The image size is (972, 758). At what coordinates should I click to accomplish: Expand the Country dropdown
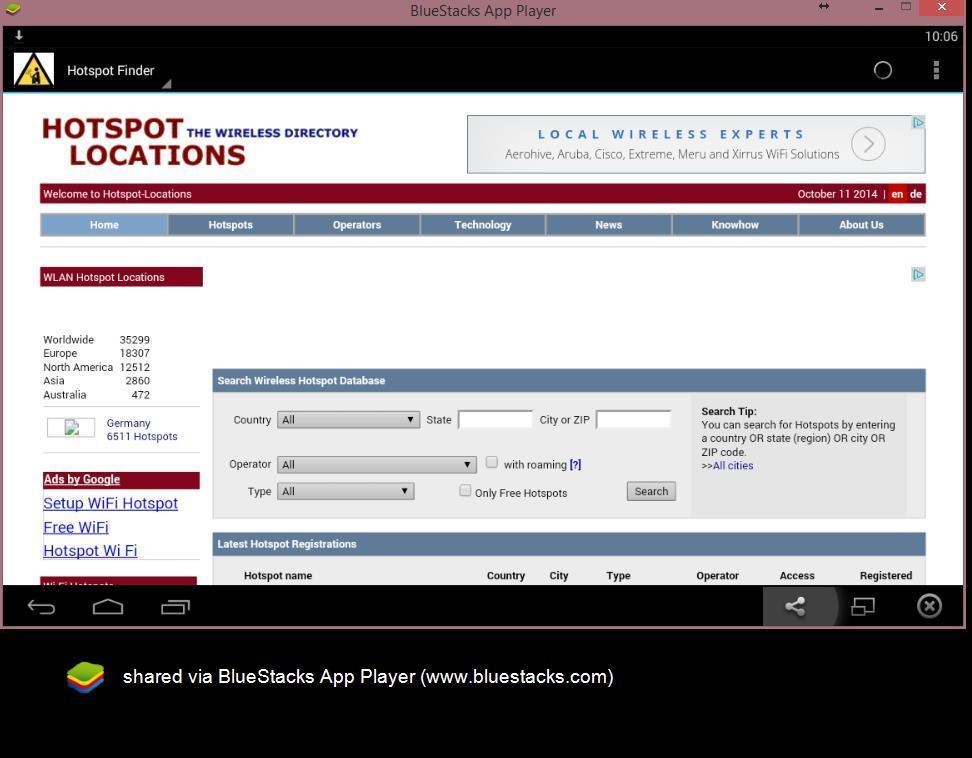click(348, 420)
